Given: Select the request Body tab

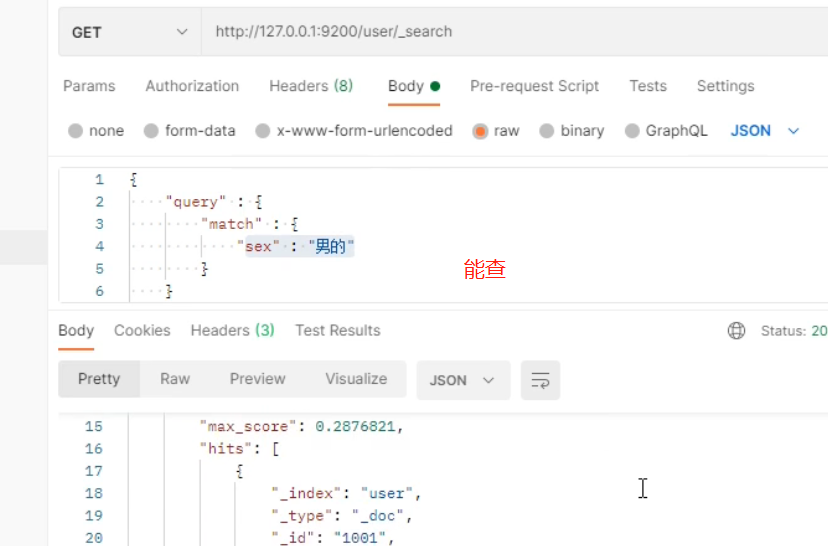Looking at the screenshot, I should click(413, 86).
